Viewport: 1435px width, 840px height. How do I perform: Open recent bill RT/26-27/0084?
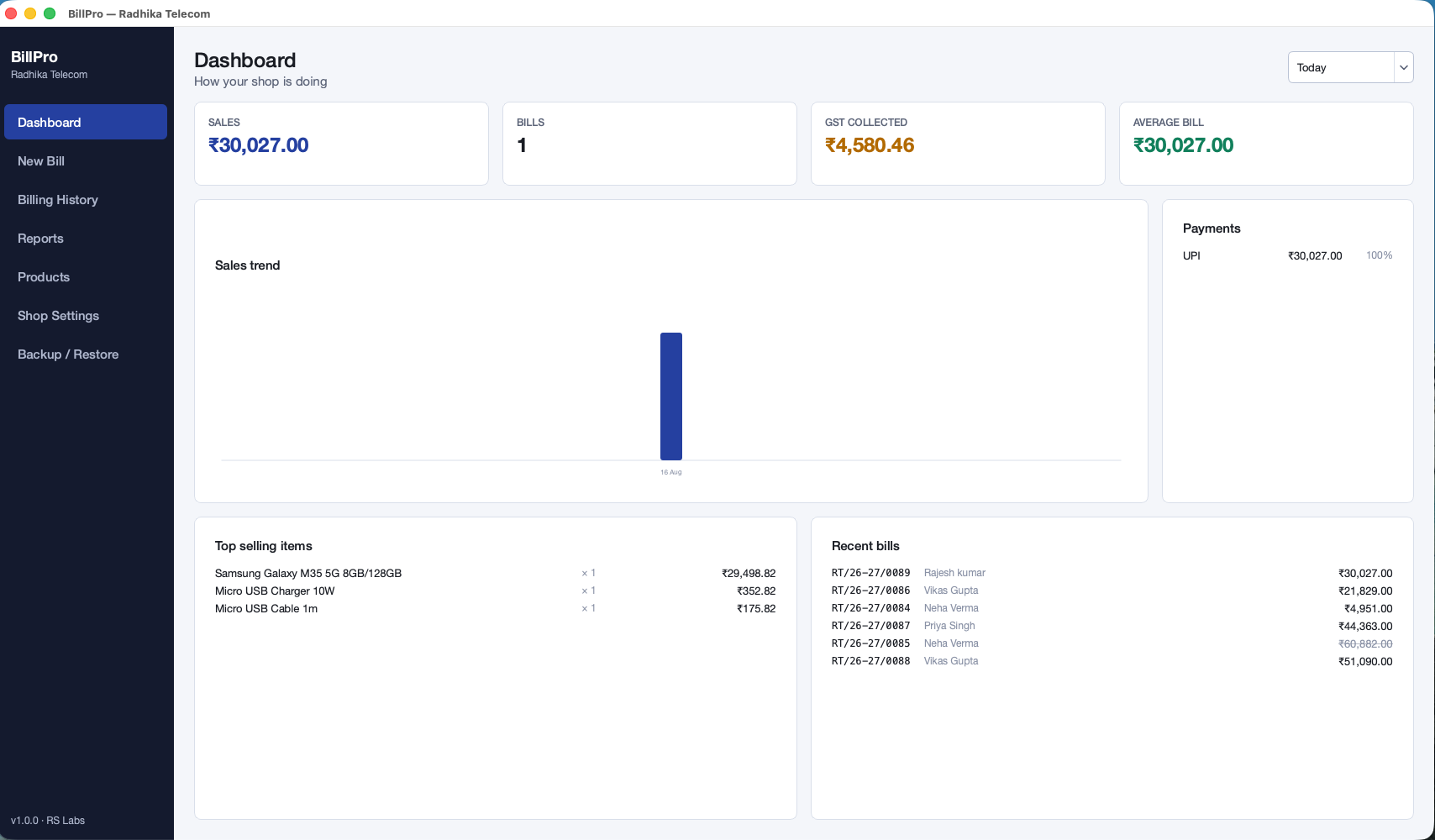coord(870,608)
